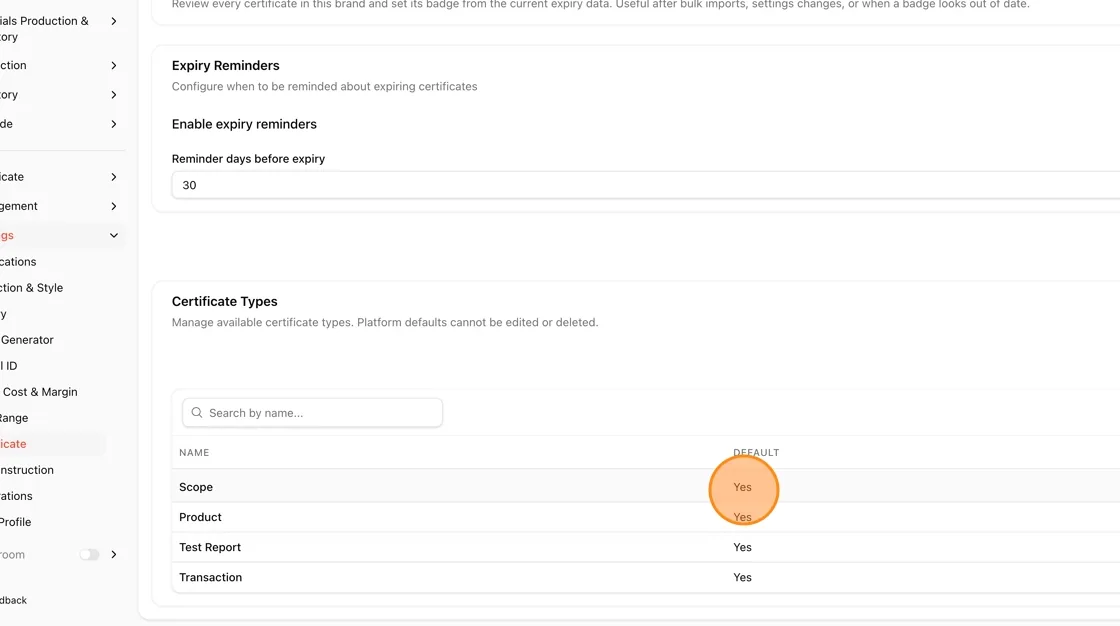The image size is (1120, 626).
Task: Click the NAME column header
Action: pos(194,452)
